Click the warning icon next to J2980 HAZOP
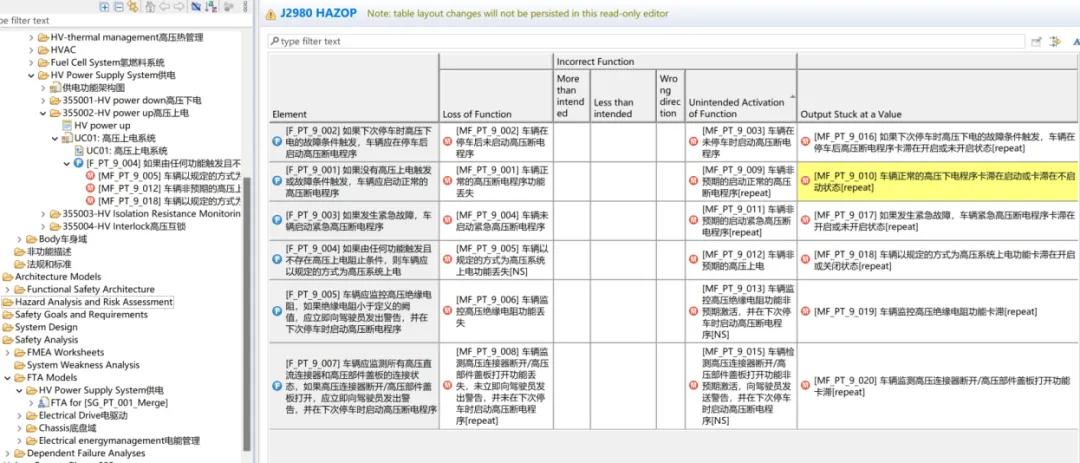 (270, 13)
